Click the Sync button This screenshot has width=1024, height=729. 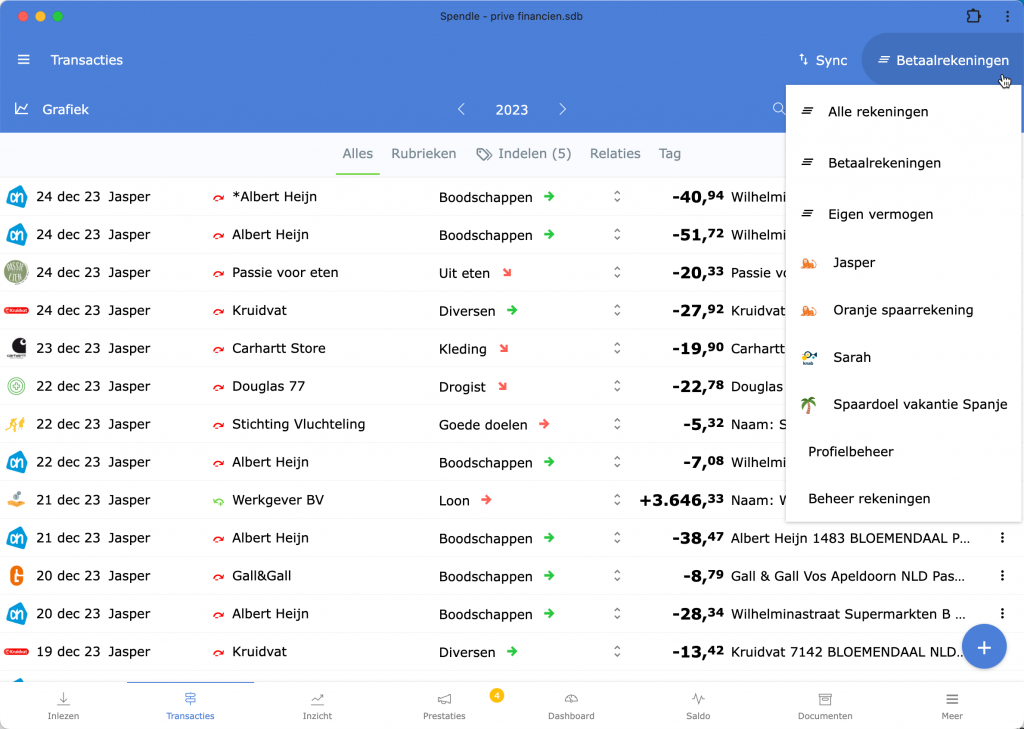point(822,60)
